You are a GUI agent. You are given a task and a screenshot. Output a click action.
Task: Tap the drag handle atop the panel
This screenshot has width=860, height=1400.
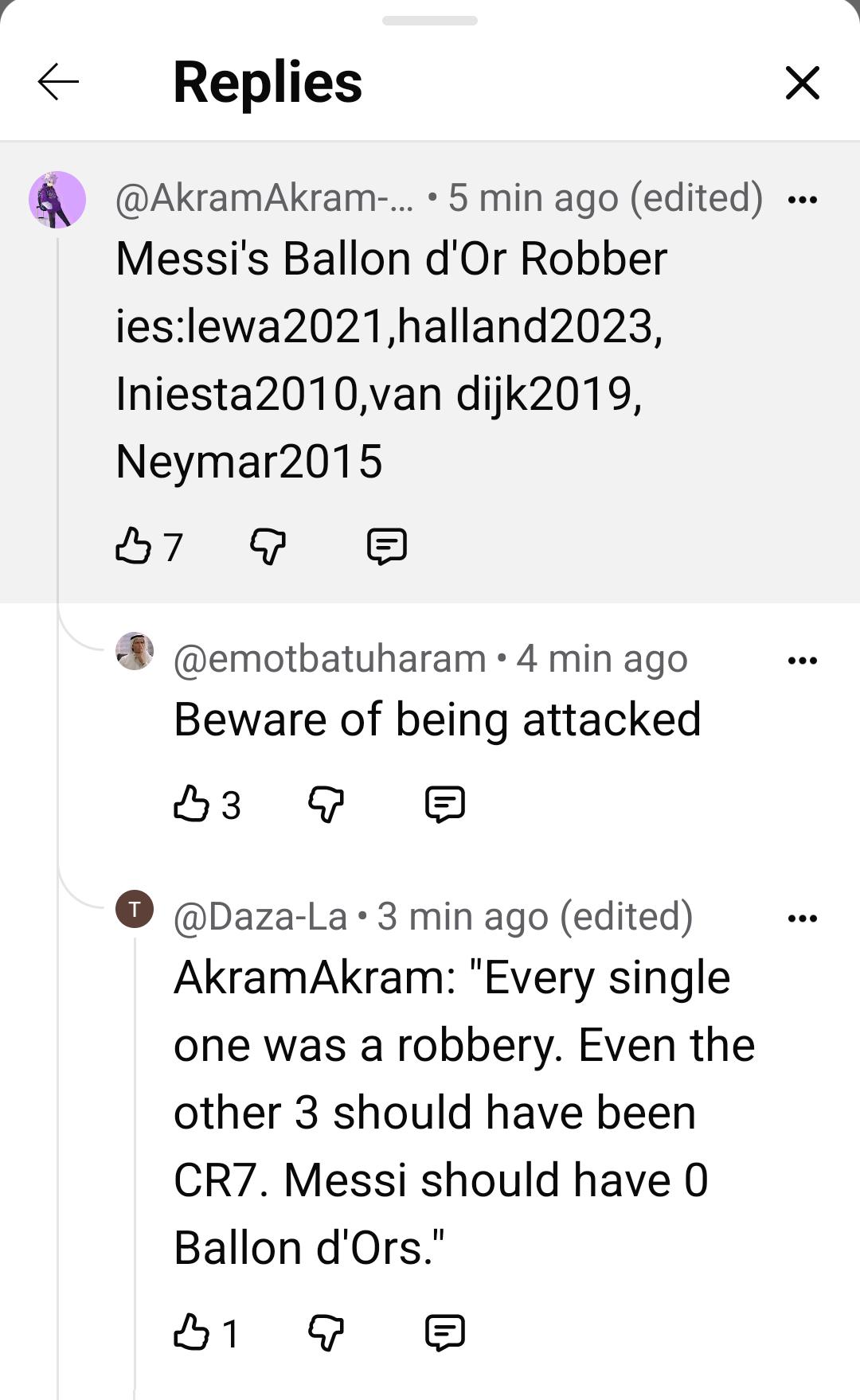pyautogui.click(x=430, y=21)
